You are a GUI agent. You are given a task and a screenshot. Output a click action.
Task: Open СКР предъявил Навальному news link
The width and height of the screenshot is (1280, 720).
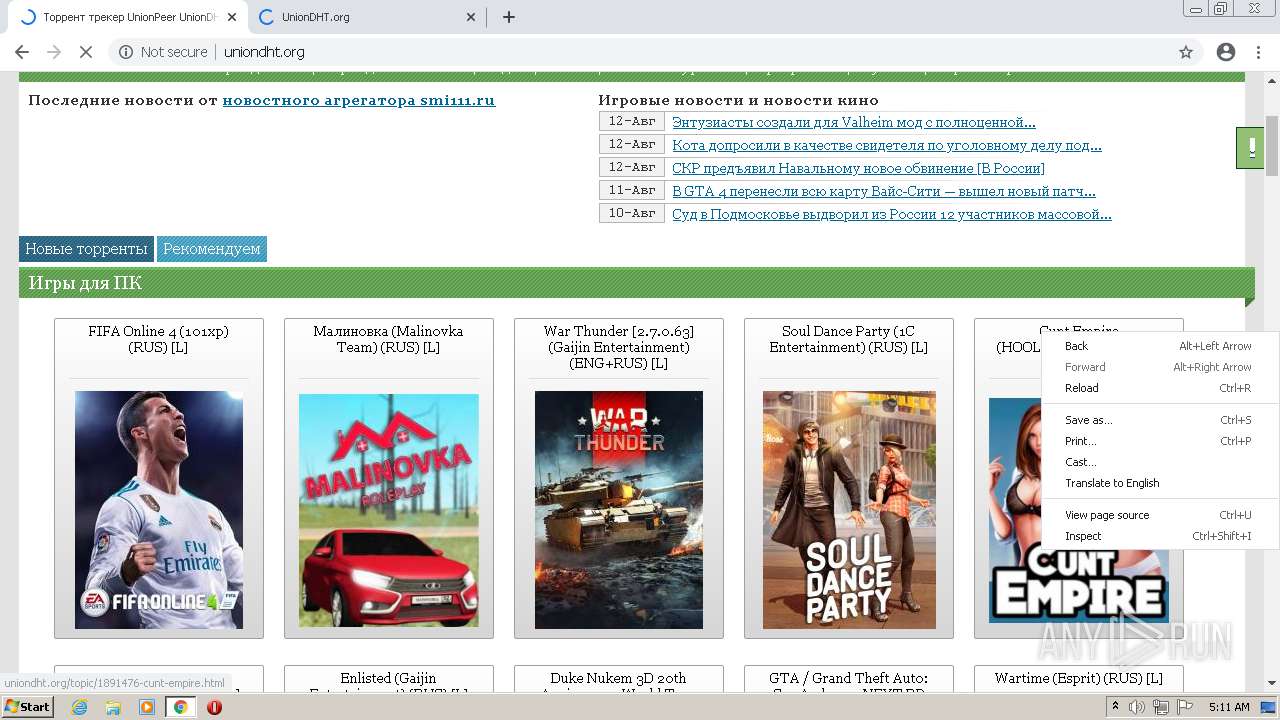point(858,168)
